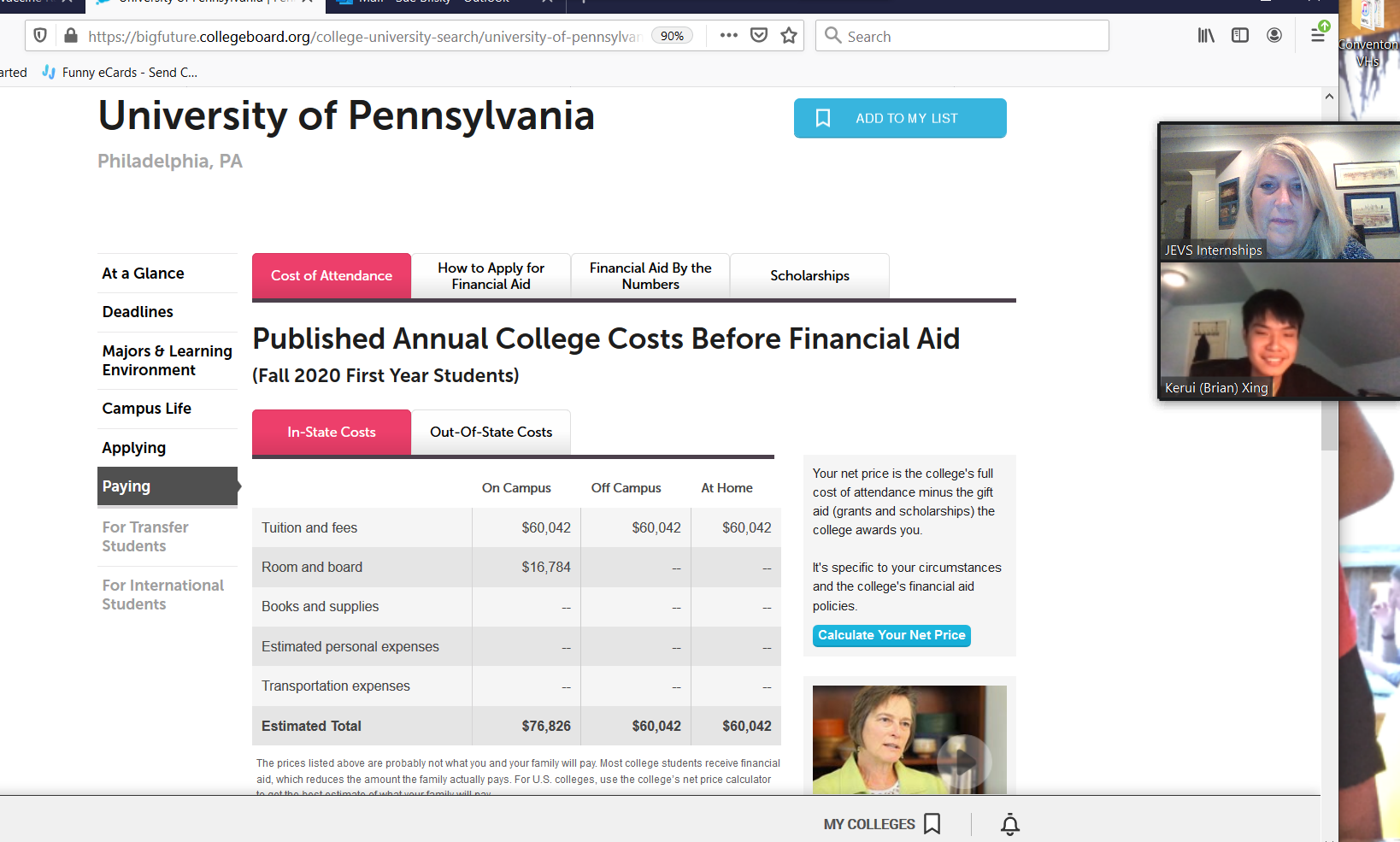The height and width of the screenshot is (842, 1400).
Task: Expand For International Students section
Action: (163, 595)
